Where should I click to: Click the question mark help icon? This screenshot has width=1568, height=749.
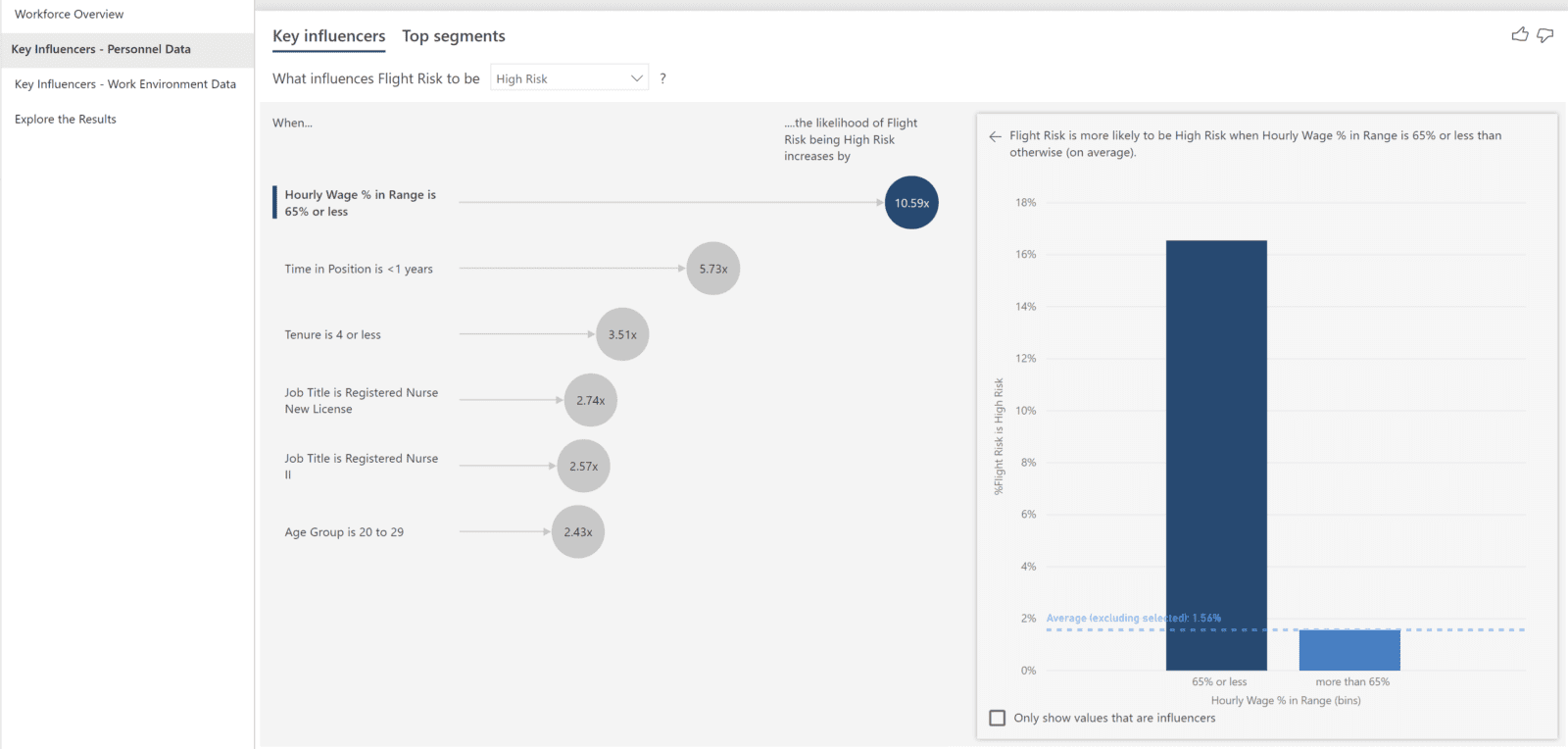click(663, 78)
